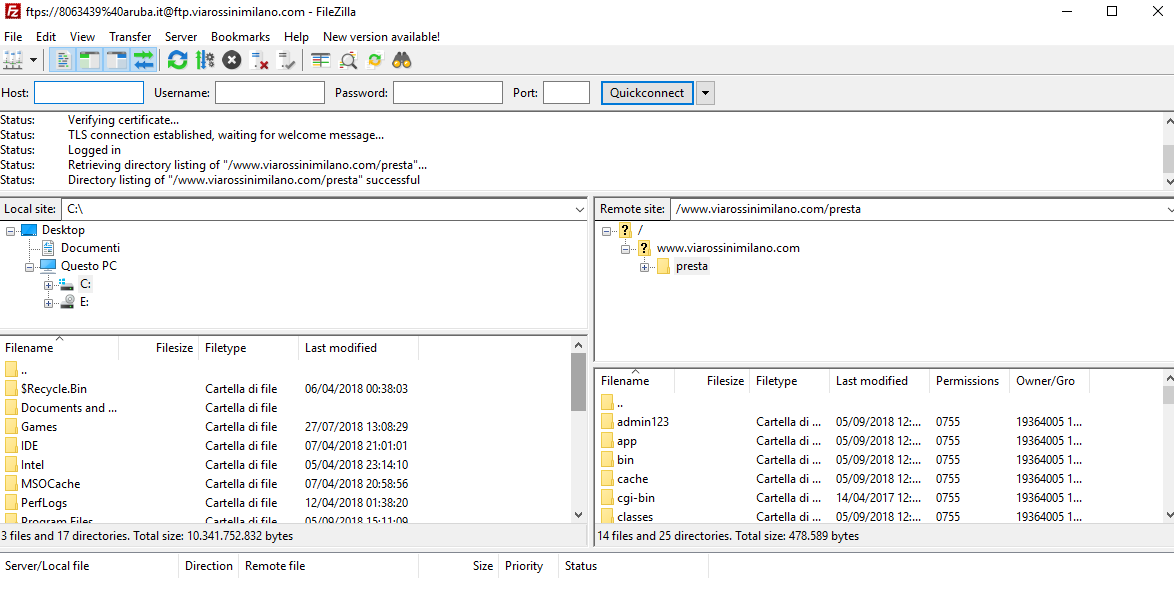The image size is (1174, 612).
Task: Open the Site Manager icon
Action: click(x=13, y=60)
